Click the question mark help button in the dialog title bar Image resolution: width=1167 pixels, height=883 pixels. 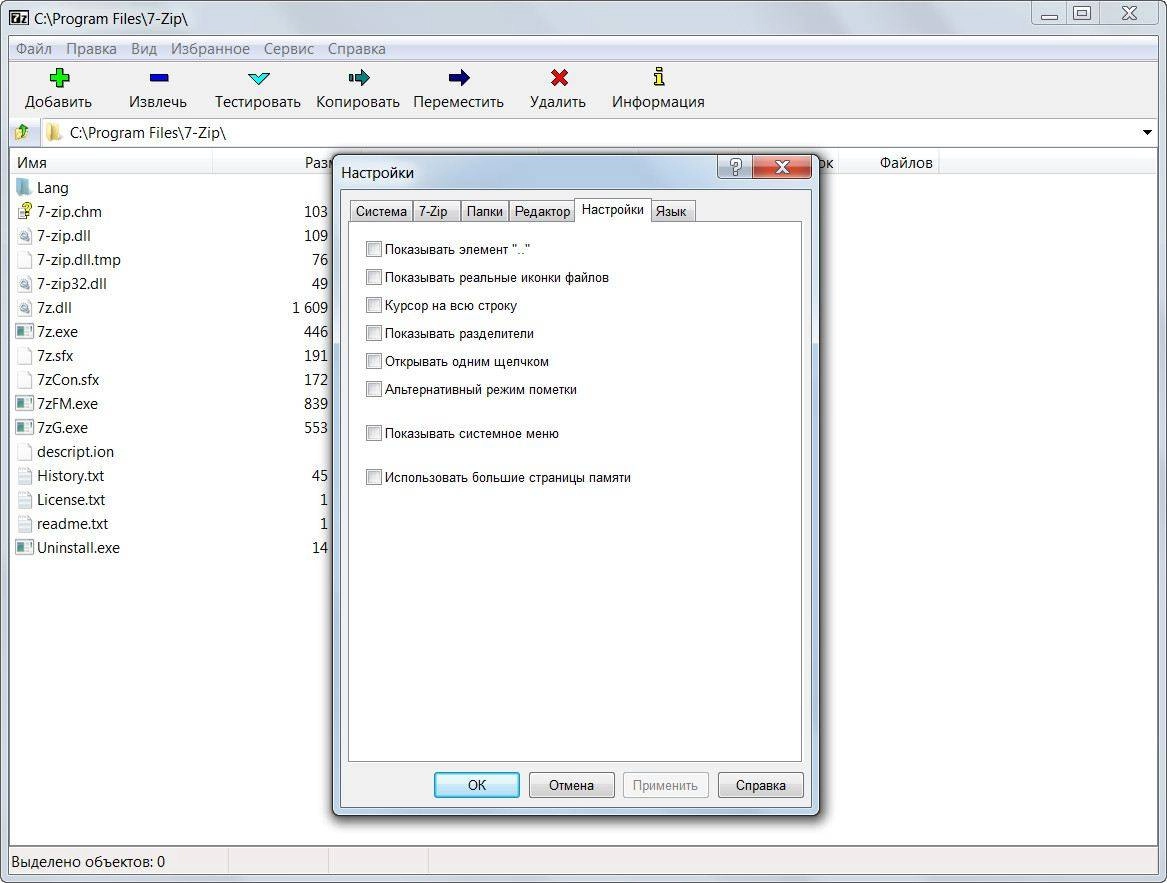point(735,167)
